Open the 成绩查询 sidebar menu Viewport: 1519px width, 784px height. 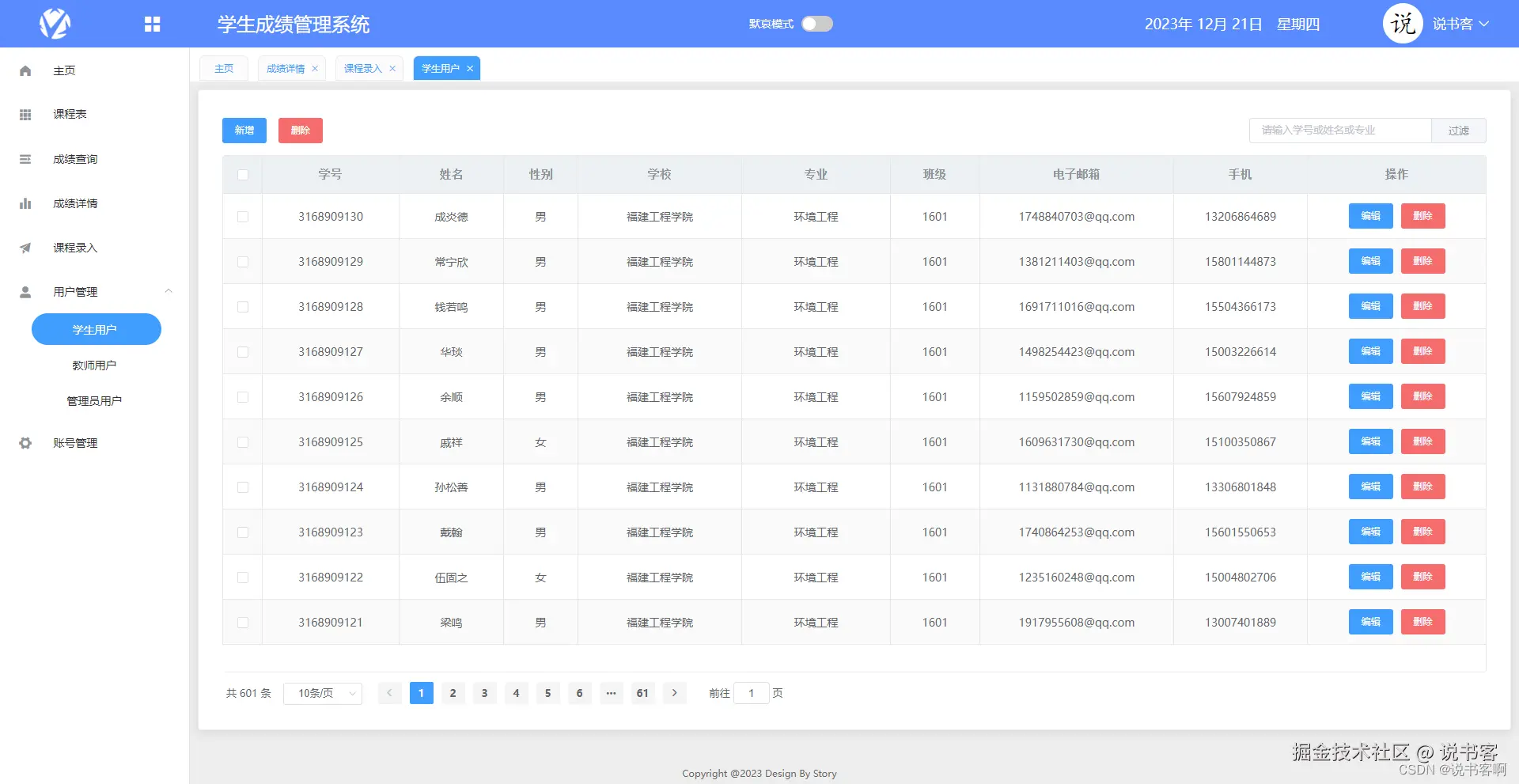point(95,159)
